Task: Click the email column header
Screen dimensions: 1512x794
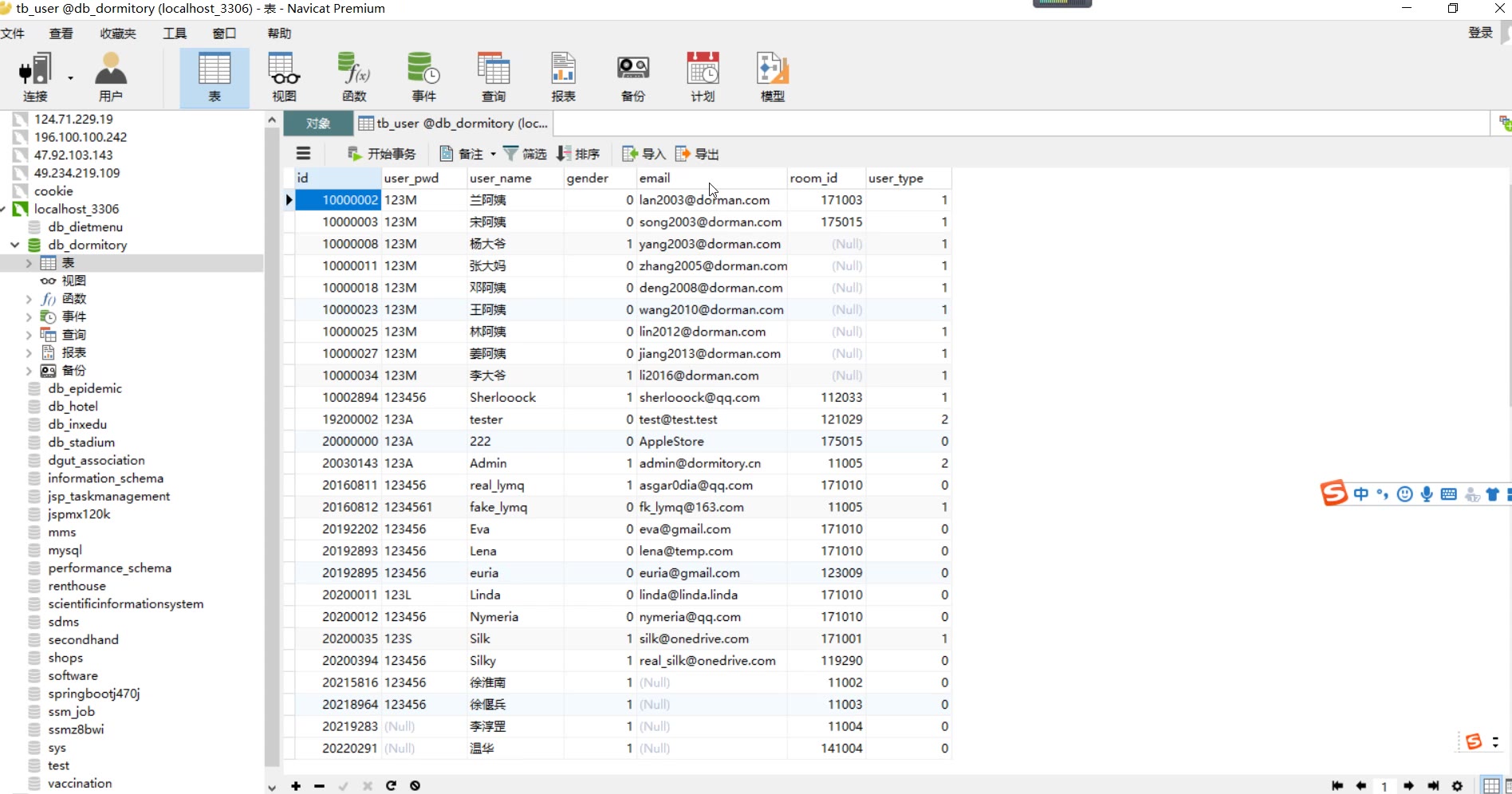Action: (x=655, y=179)
